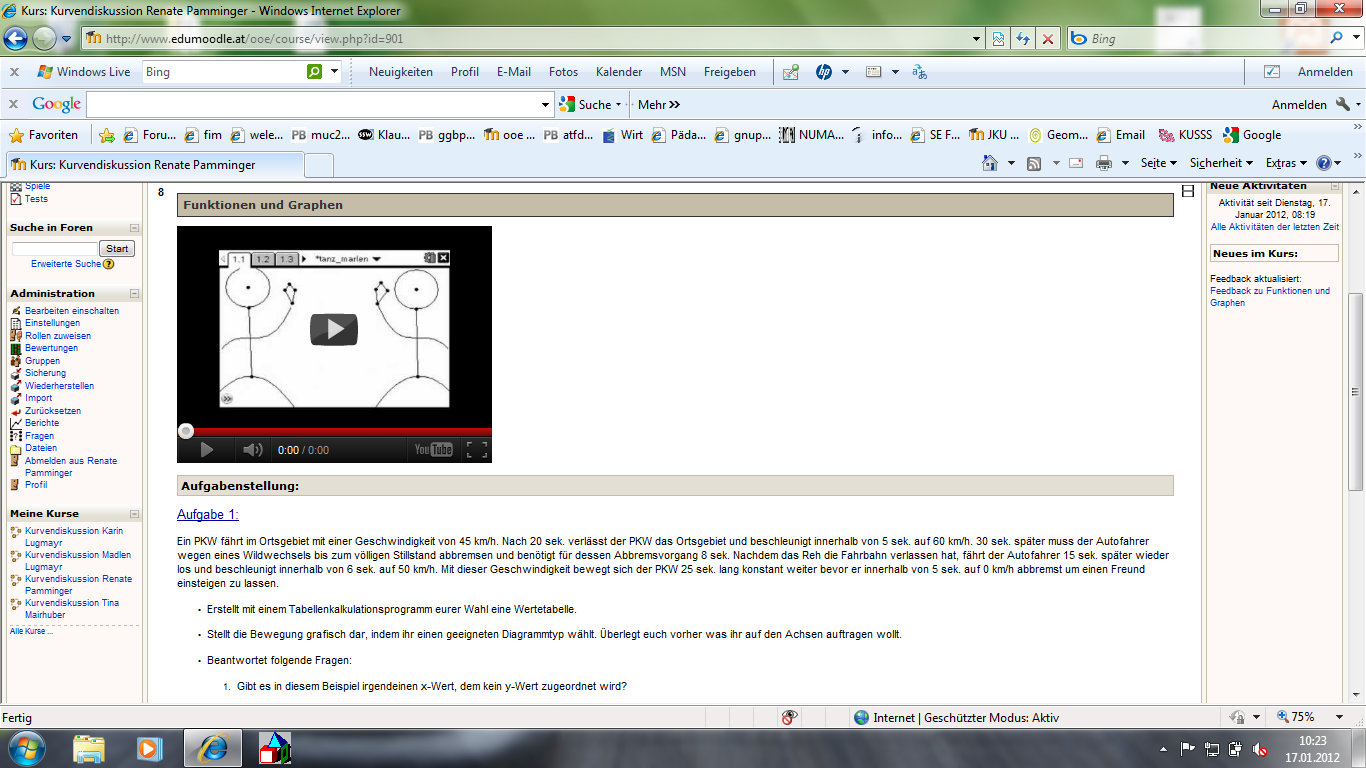1366x768 pixels.
Task: Toggle single-section view for Funktionen und Graphen
Action: [x=1187, y=191]
